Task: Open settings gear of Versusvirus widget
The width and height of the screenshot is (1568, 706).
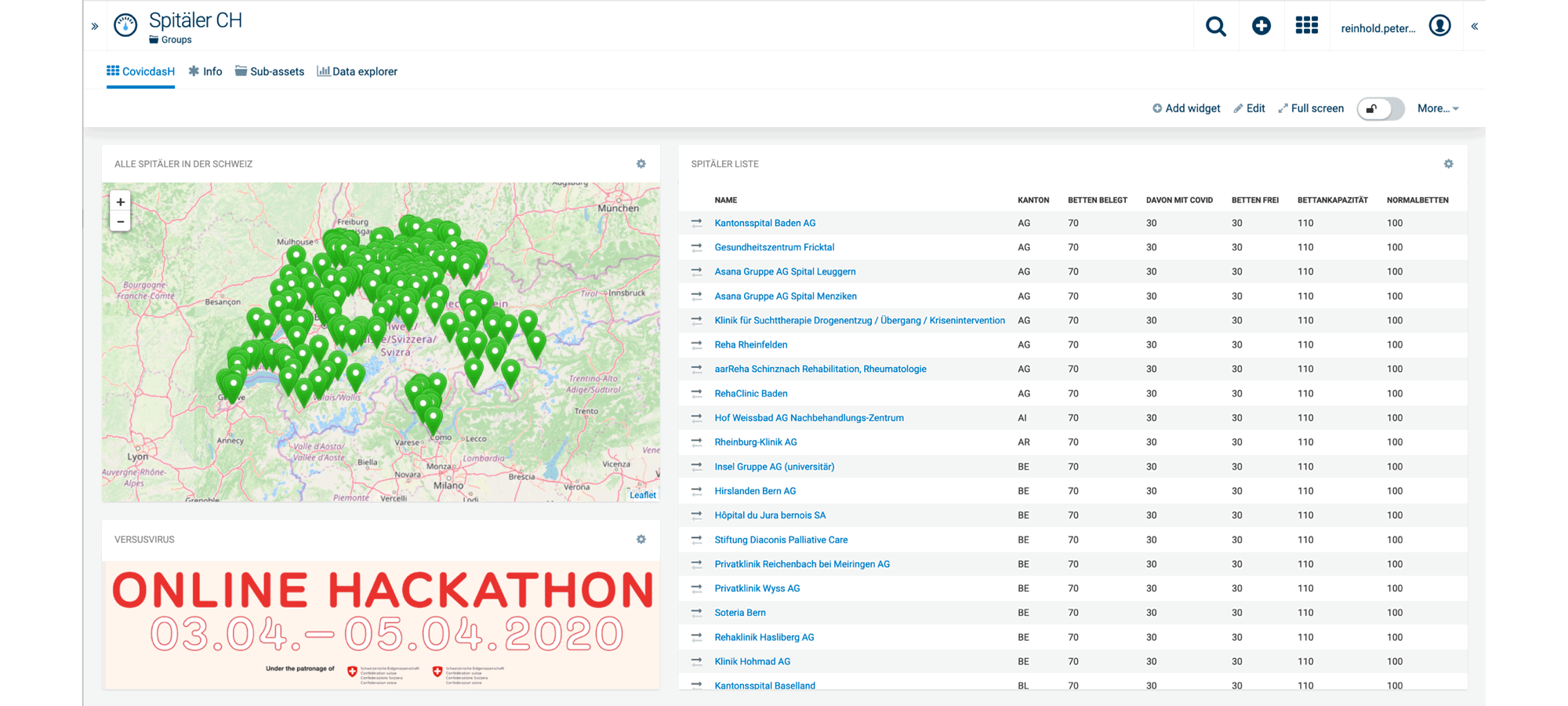Action: (641, 540)
